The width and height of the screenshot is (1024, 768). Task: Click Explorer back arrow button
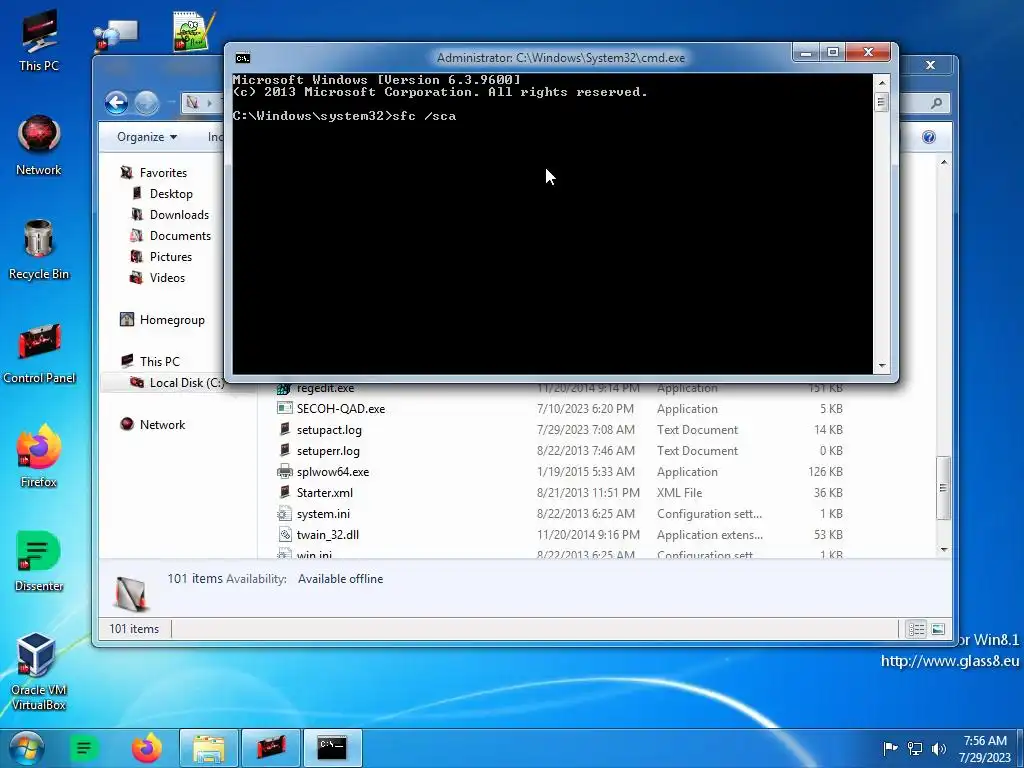click(x=116, y=103)
